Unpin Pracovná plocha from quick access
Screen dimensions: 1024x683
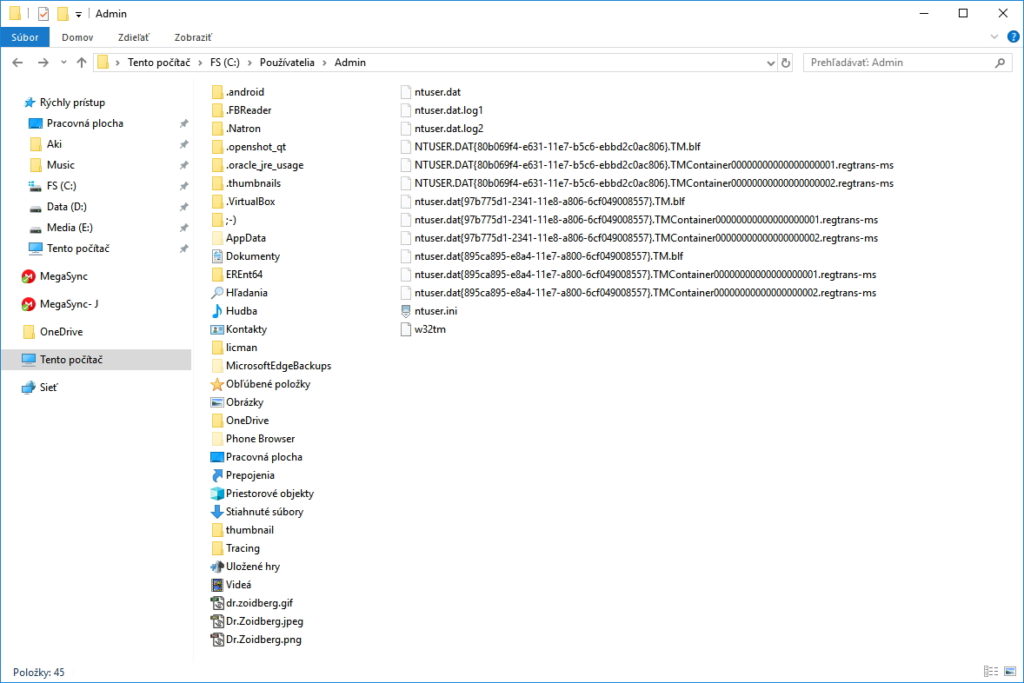pyautogui.click(x=183, y=123)
